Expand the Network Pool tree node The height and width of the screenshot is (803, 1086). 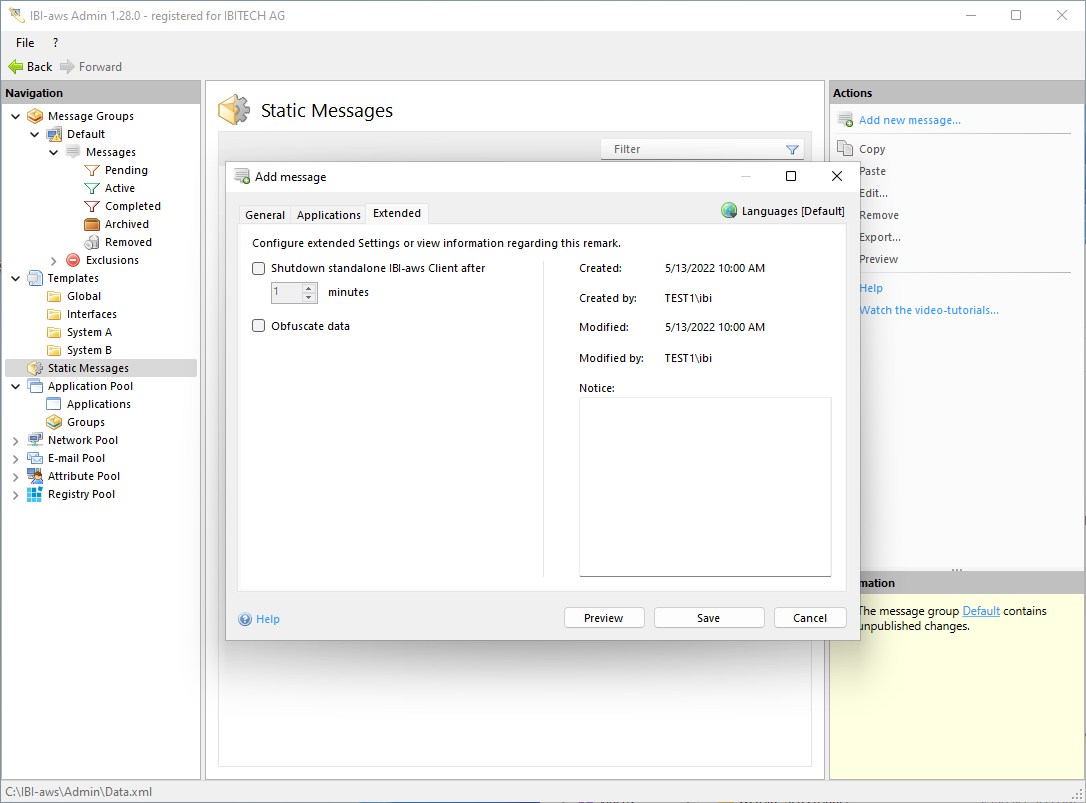coord(15,441)
